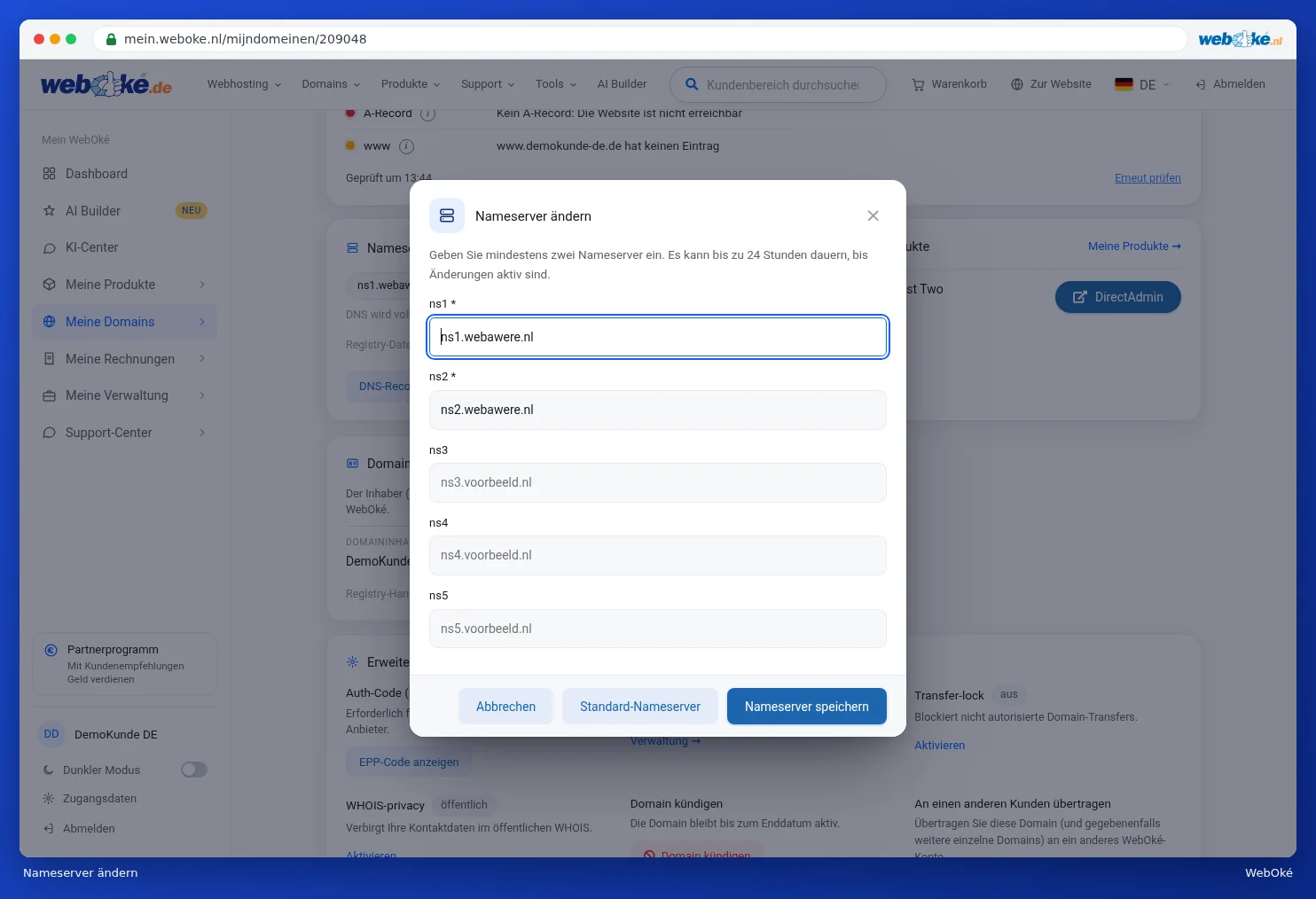Viewport: 1316px width, 899px height.
Task: Change language with DE selector
Action: 1142,85
